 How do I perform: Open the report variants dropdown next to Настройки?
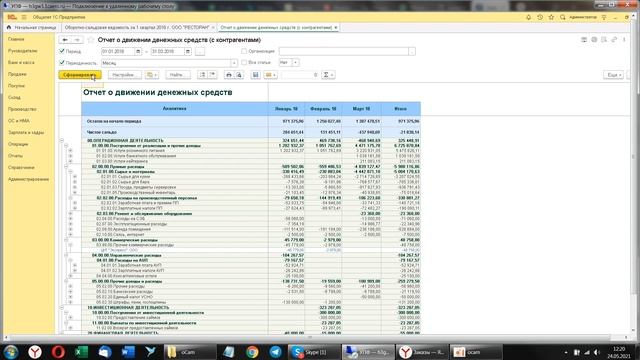[x=152, y=75]
